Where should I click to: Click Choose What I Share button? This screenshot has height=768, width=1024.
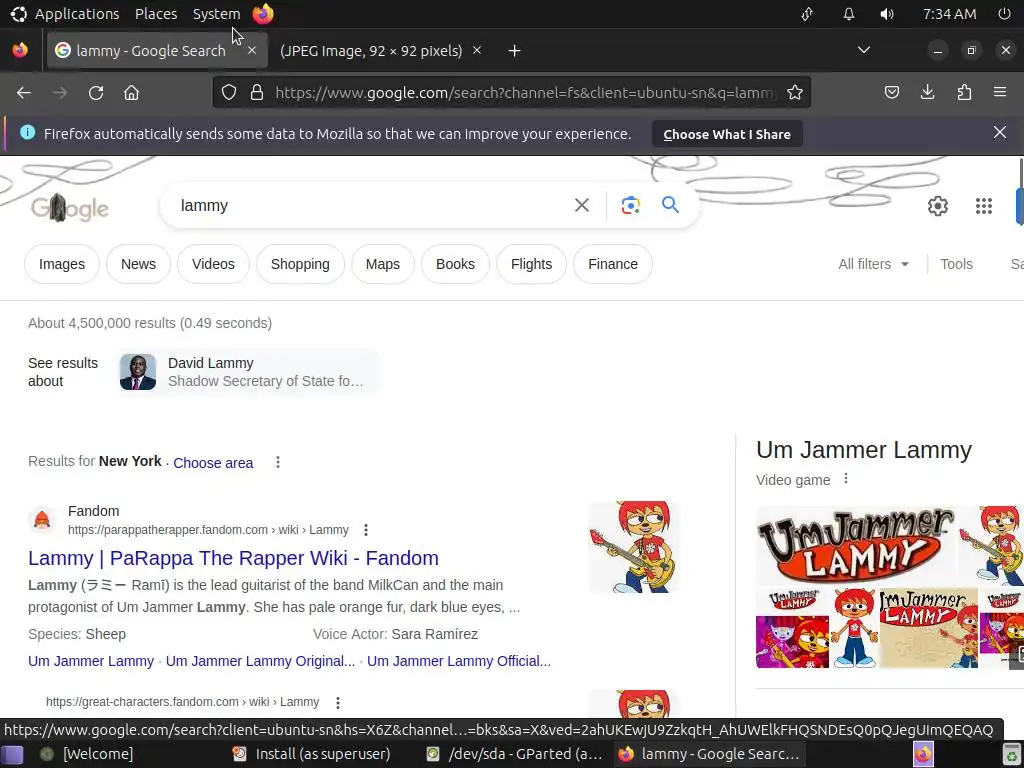727,134
